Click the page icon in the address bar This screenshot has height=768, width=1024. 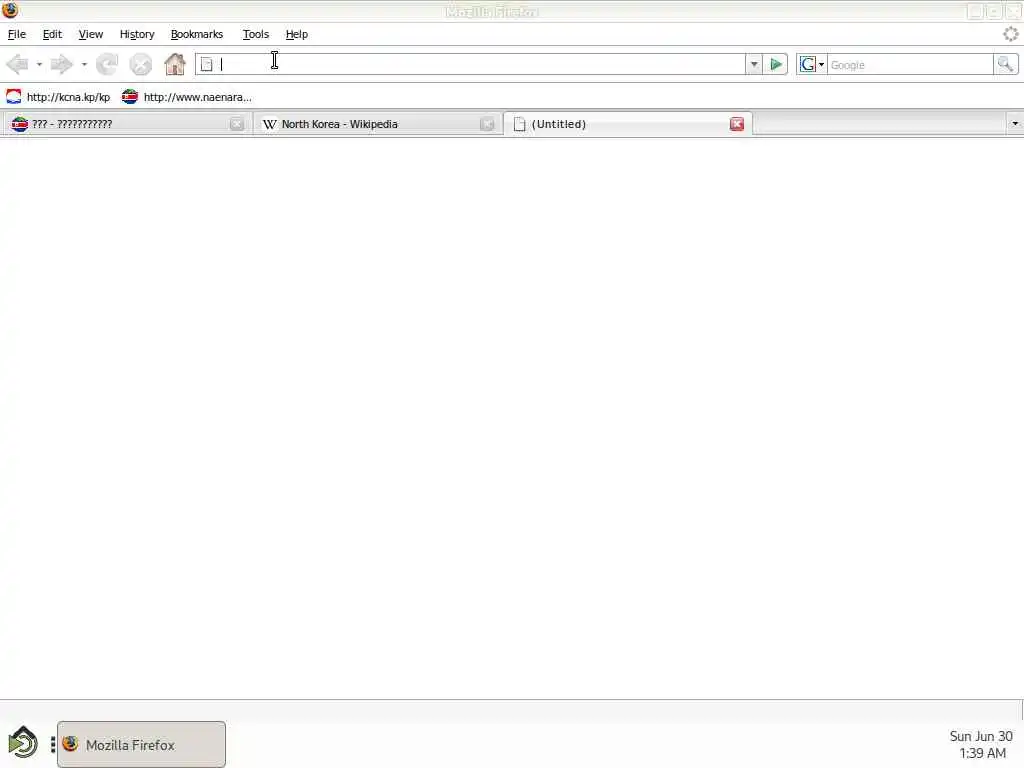(x=206, y=64)
